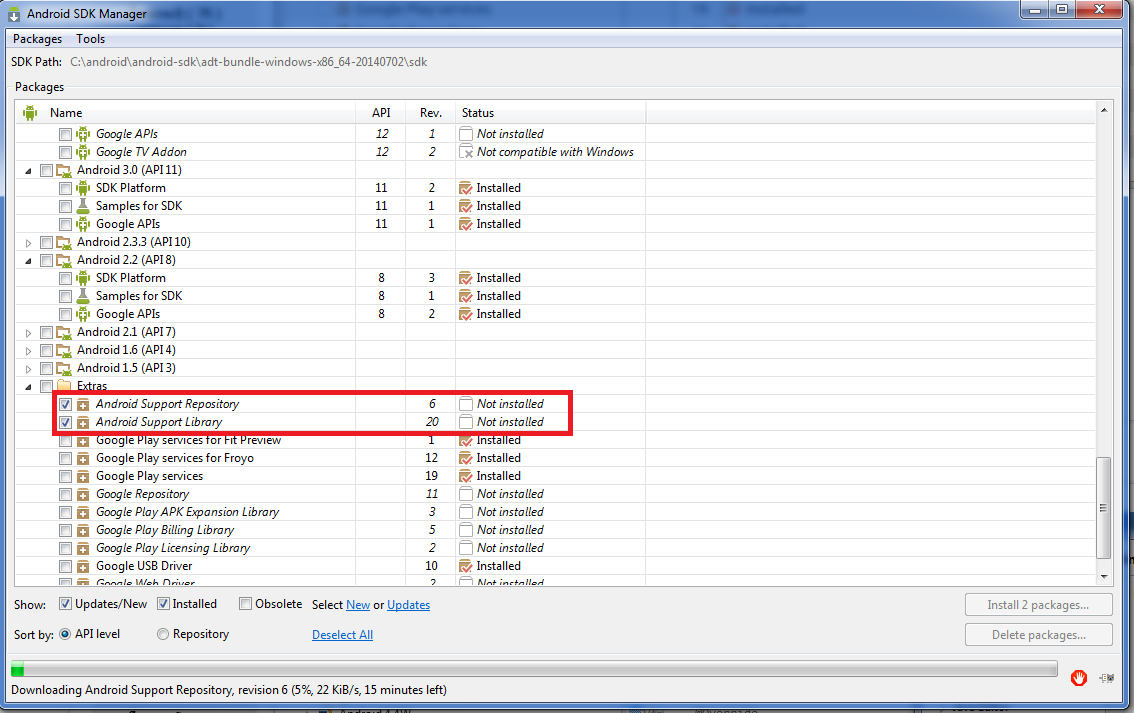
Task: Click the red stop download icon
Action: click(1078, 678)
